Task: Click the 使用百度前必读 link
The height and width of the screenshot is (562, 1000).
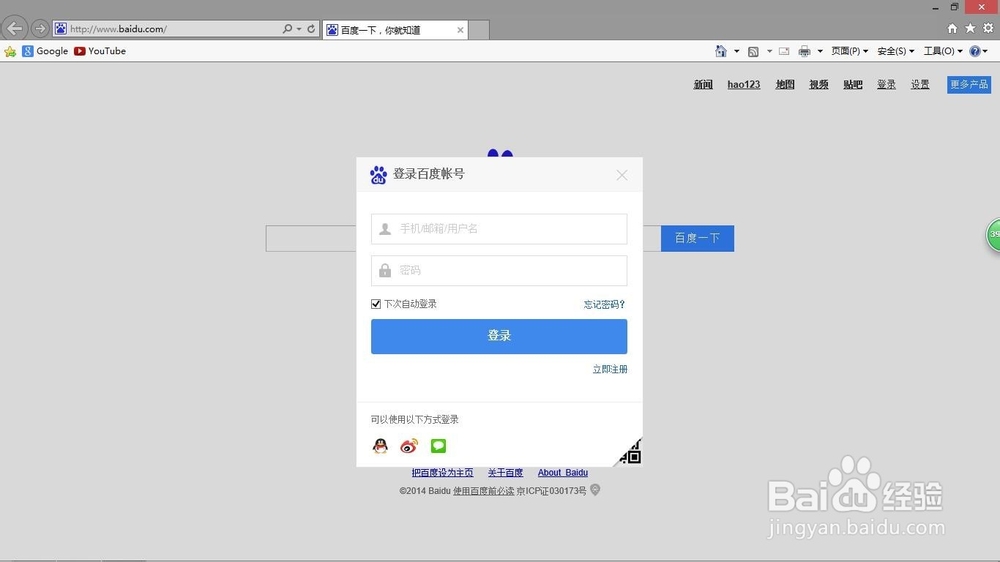Action: coord(483,491)
